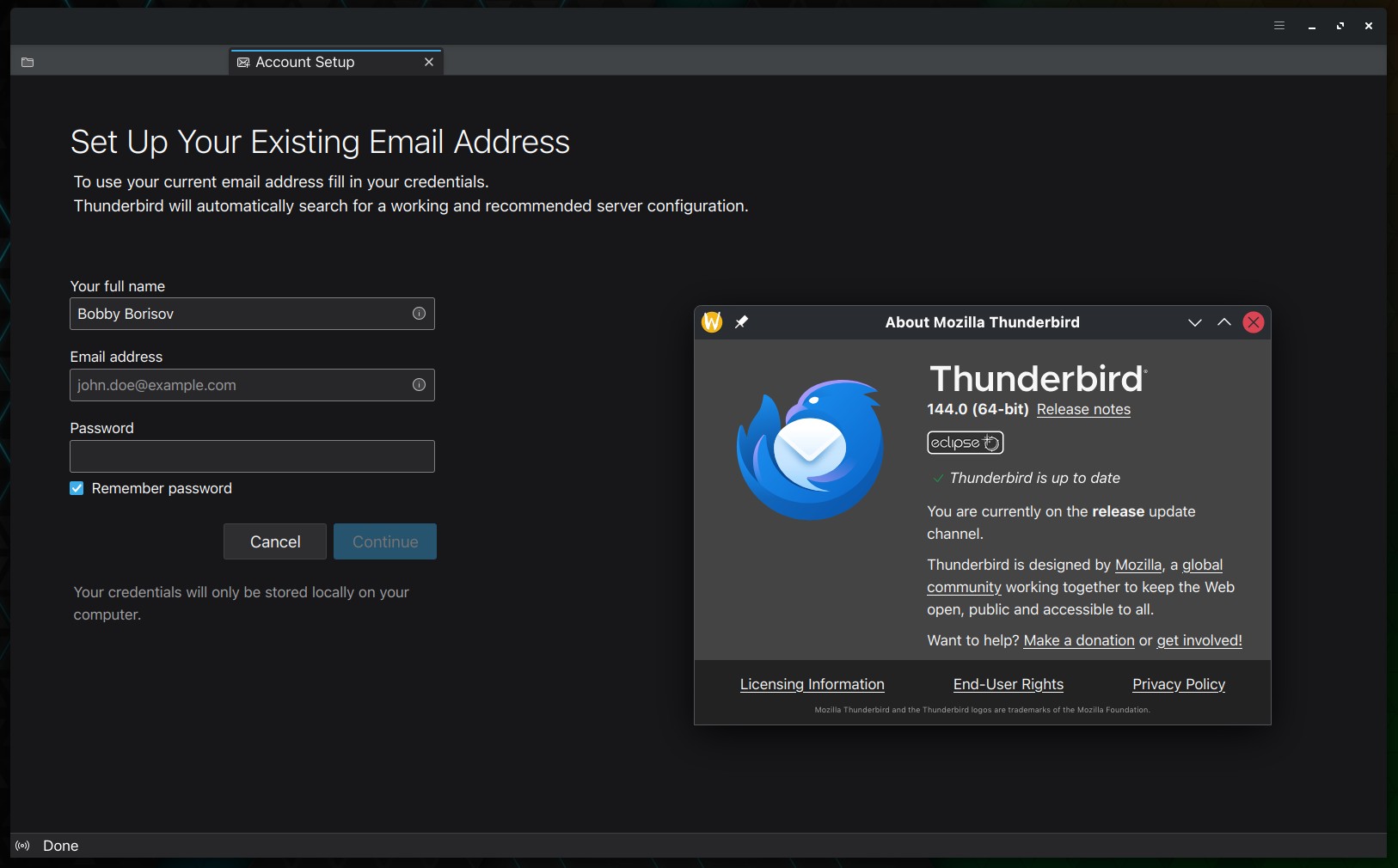The image size is (1398, 868).
Task: Toggle the Remember password checkbox
Action: pyautogui.click(x=77, y=488)
